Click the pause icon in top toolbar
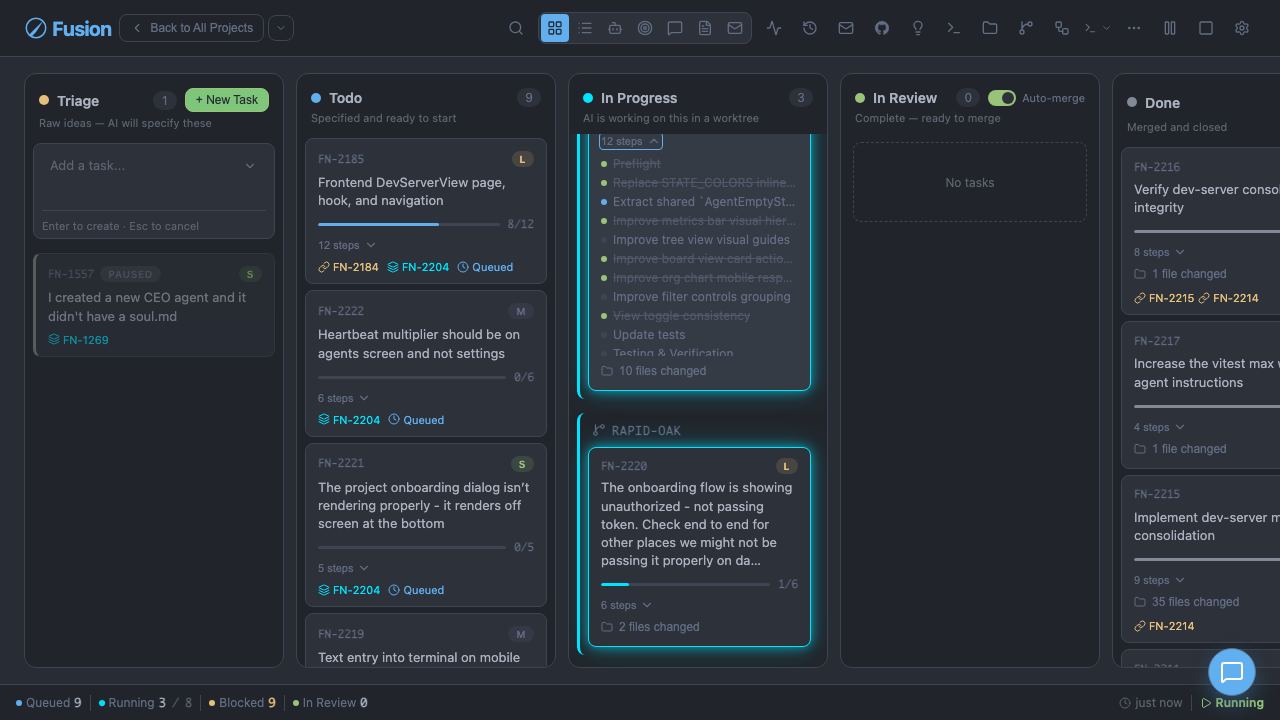This screenshot has height=720, width=1280. click(x=1170, y=28)
